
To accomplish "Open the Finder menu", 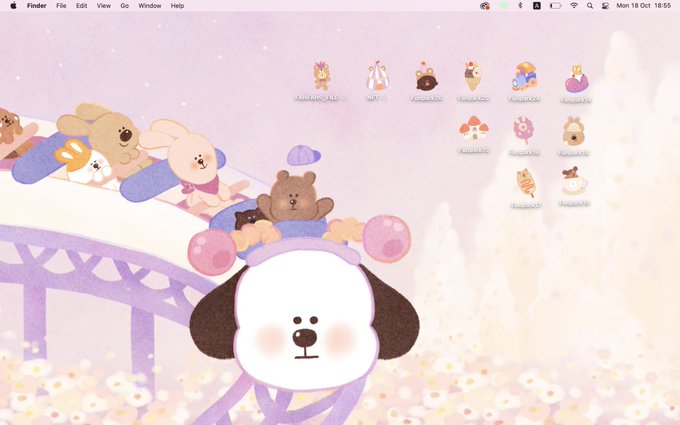I will click(36, 6).
